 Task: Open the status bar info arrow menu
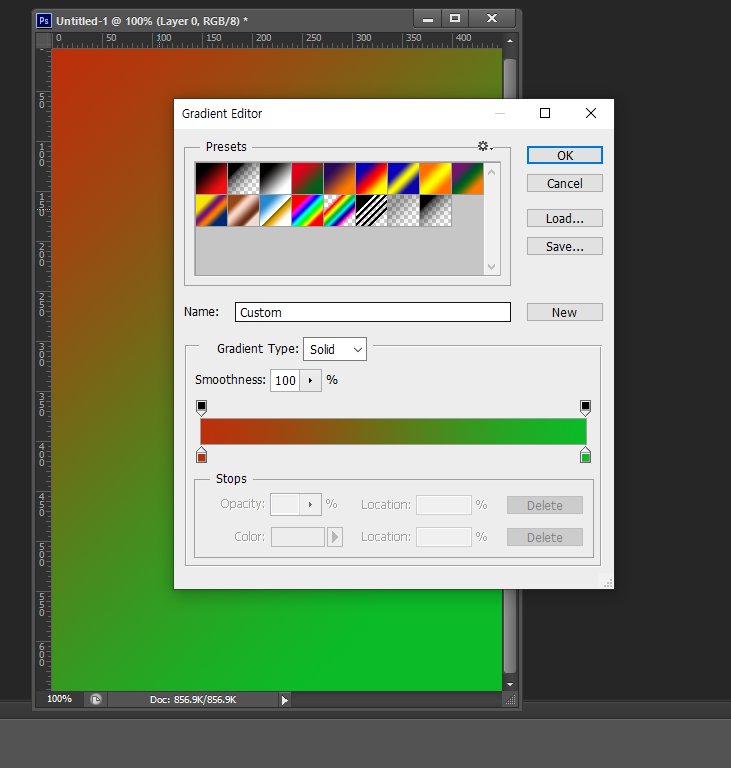coord(285,700)
